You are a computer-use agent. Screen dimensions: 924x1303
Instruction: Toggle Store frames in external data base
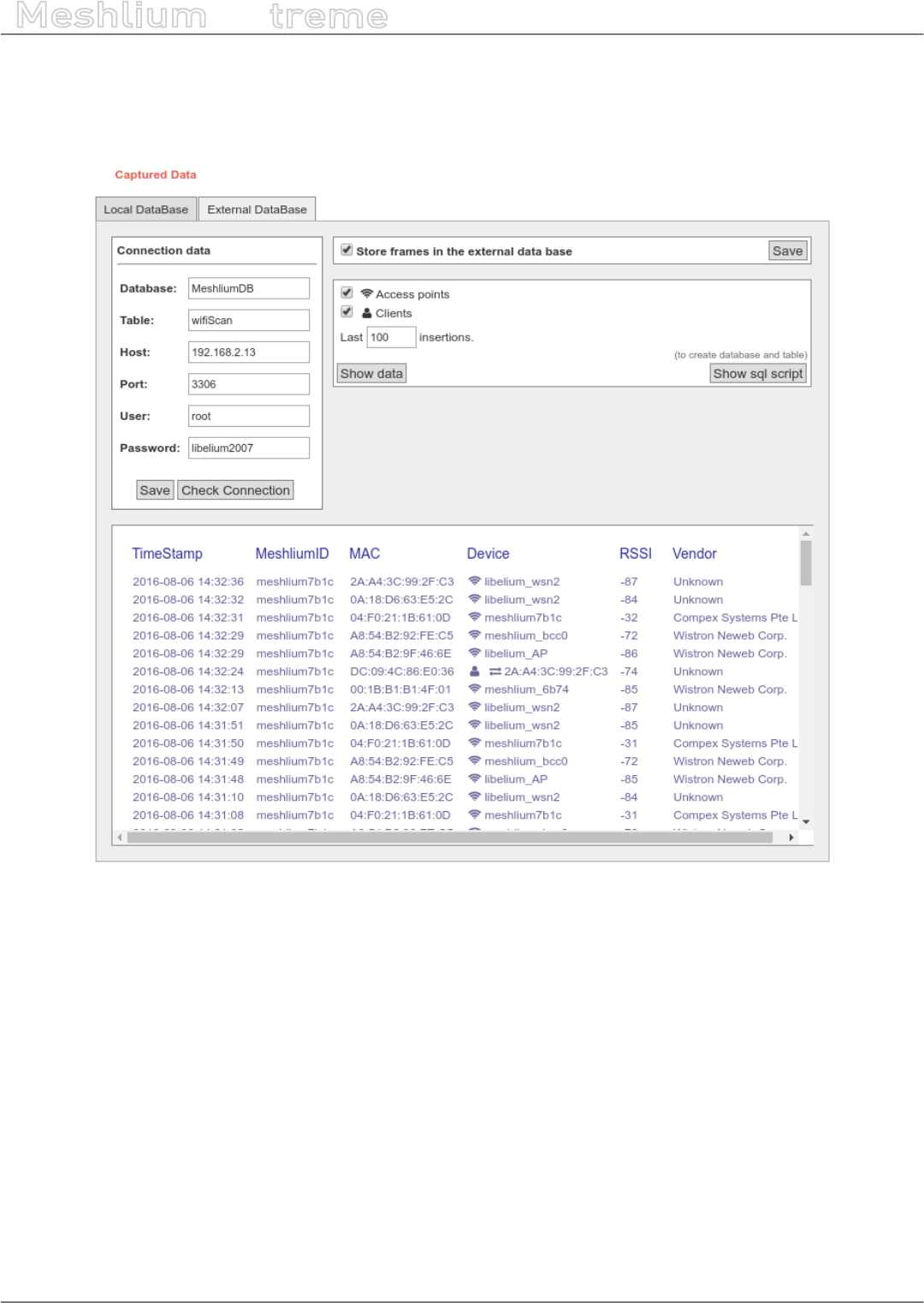[346, 250]
